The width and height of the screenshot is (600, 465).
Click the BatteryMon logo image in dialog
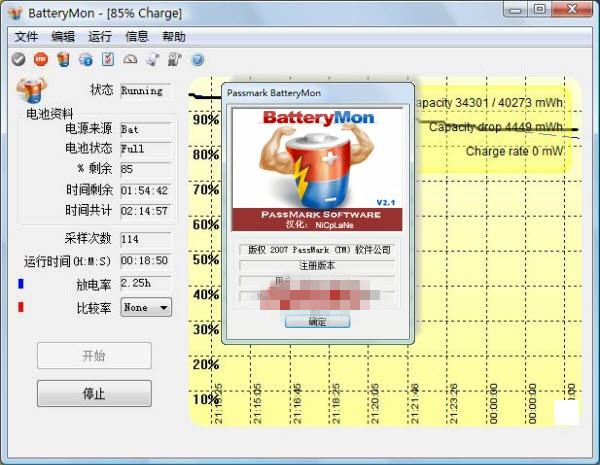tap(317, 170)
